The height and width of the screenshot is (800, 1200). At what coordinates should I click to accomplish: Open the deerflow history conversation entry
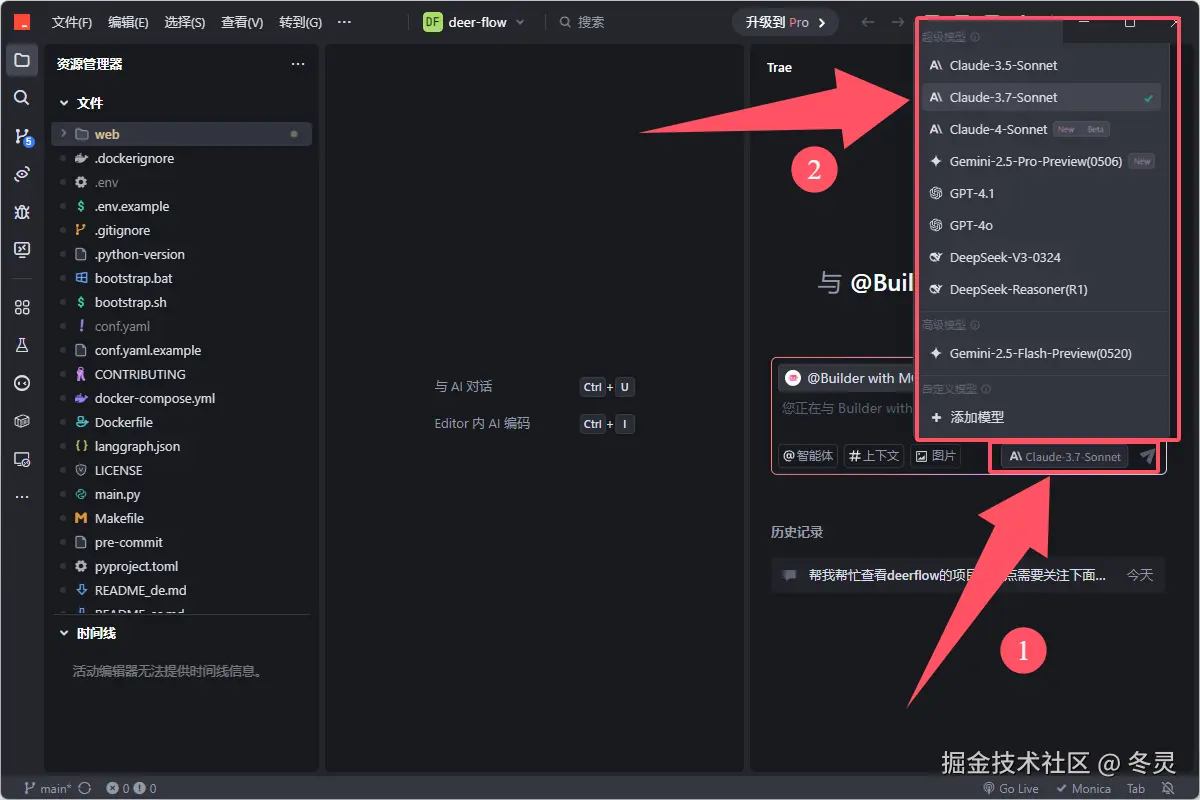pyautogui.click(x=968, y=575)
